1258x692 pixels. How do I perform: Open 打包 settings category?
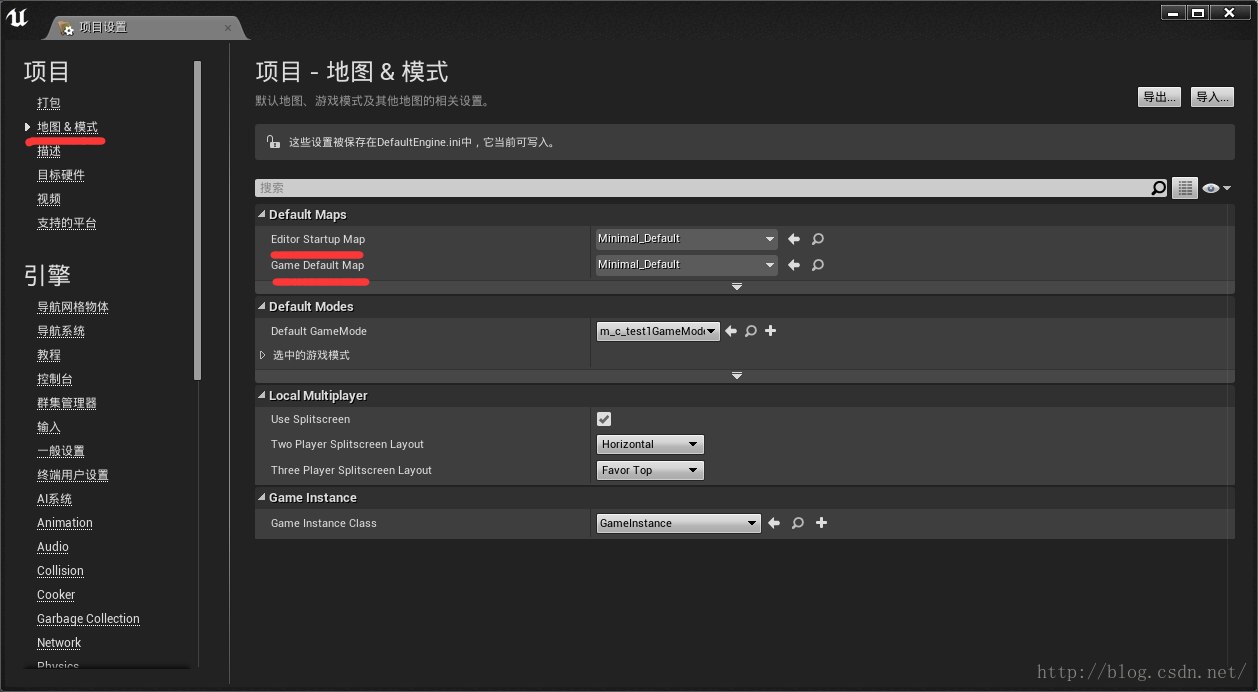point(49,103)
